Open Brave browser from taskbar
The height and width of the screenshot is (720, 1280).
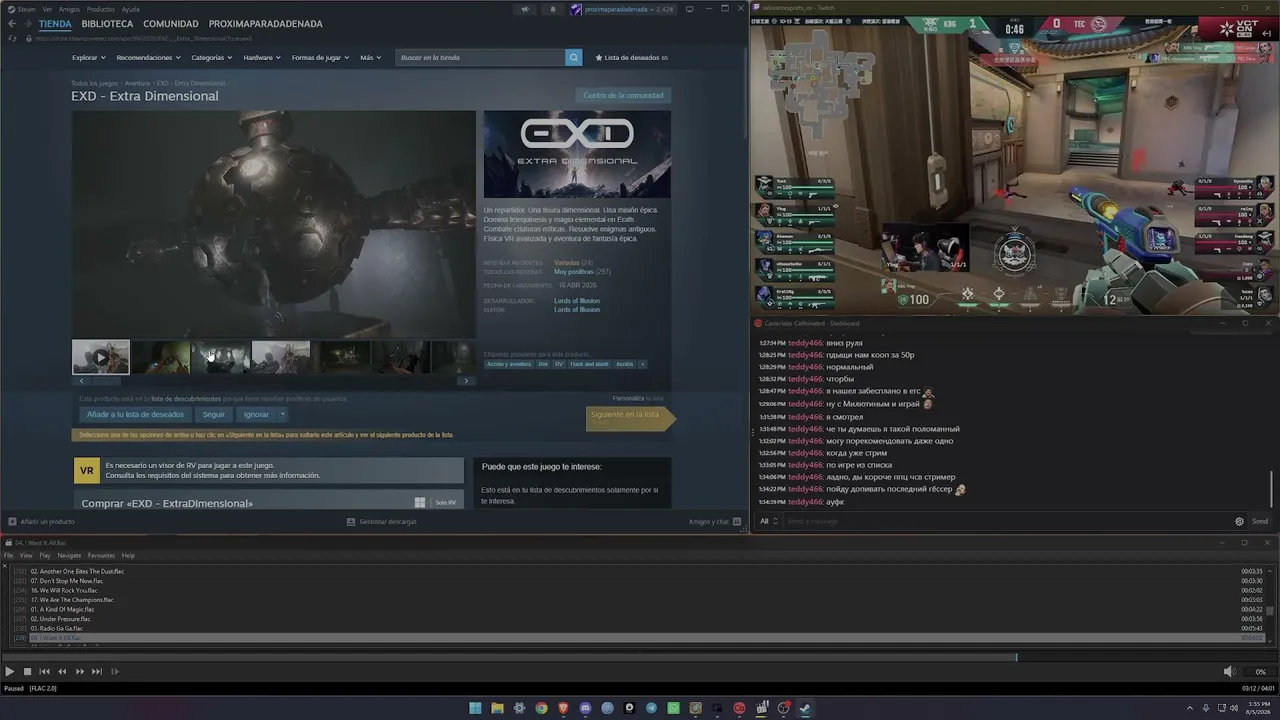coord(563,708)
